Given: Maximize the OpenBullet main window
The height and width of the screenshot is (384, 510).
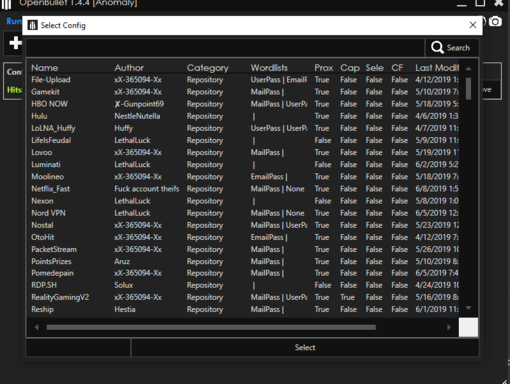Looking at the screenshot, I should tap(480, 3).
